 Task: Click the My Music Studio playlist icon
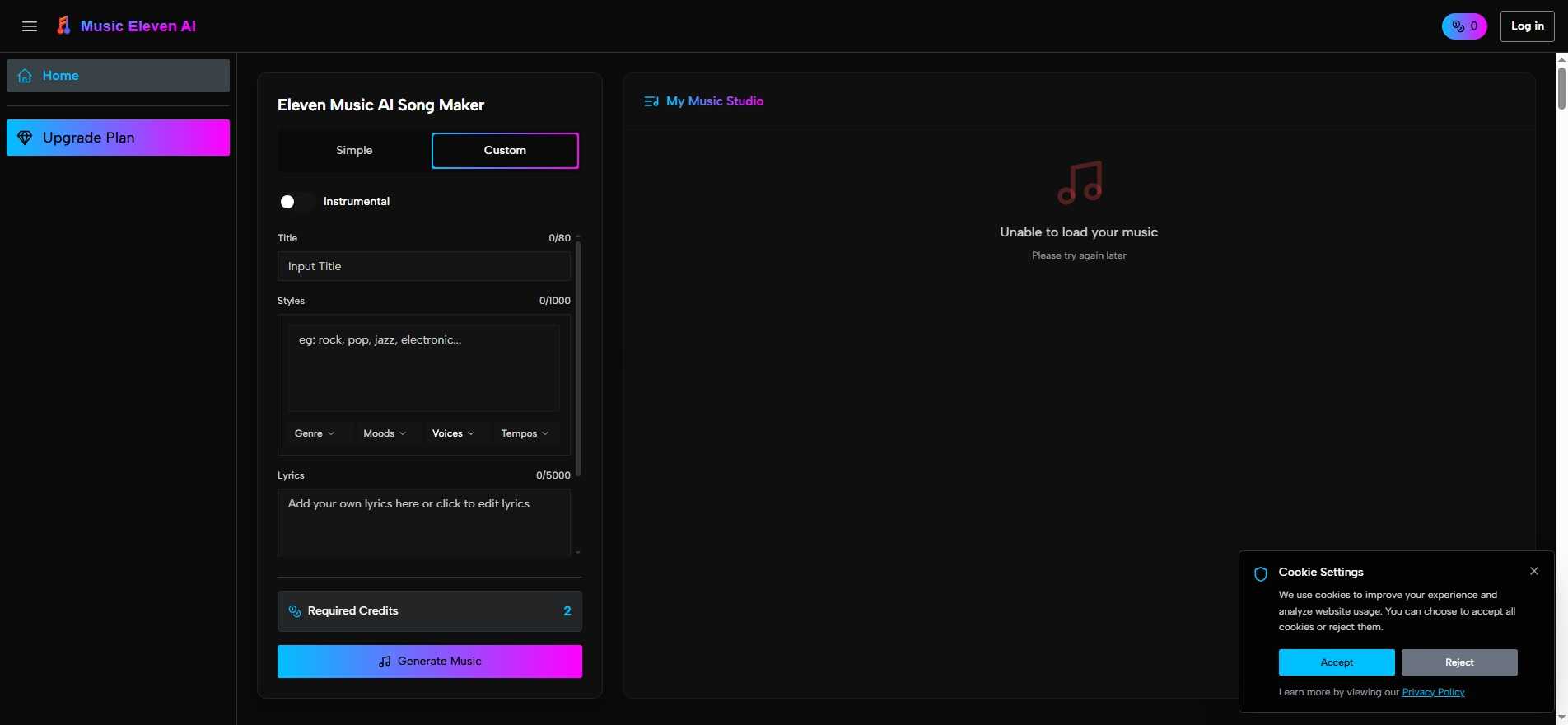point(651,101)
